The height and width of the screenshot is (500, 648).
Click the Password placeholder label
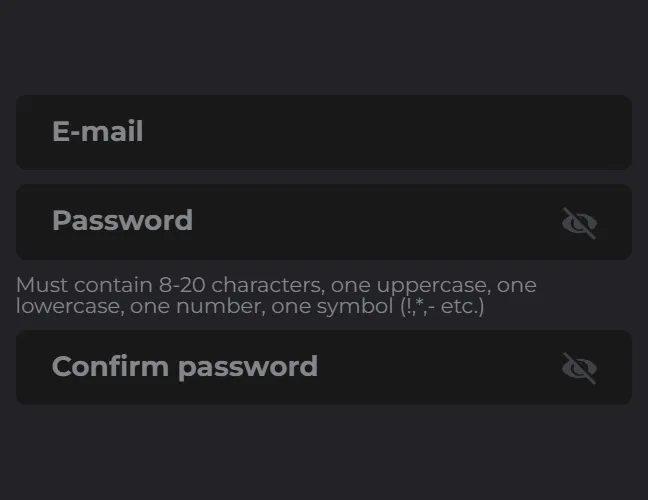pyautogui.click(x=122, y=220)
